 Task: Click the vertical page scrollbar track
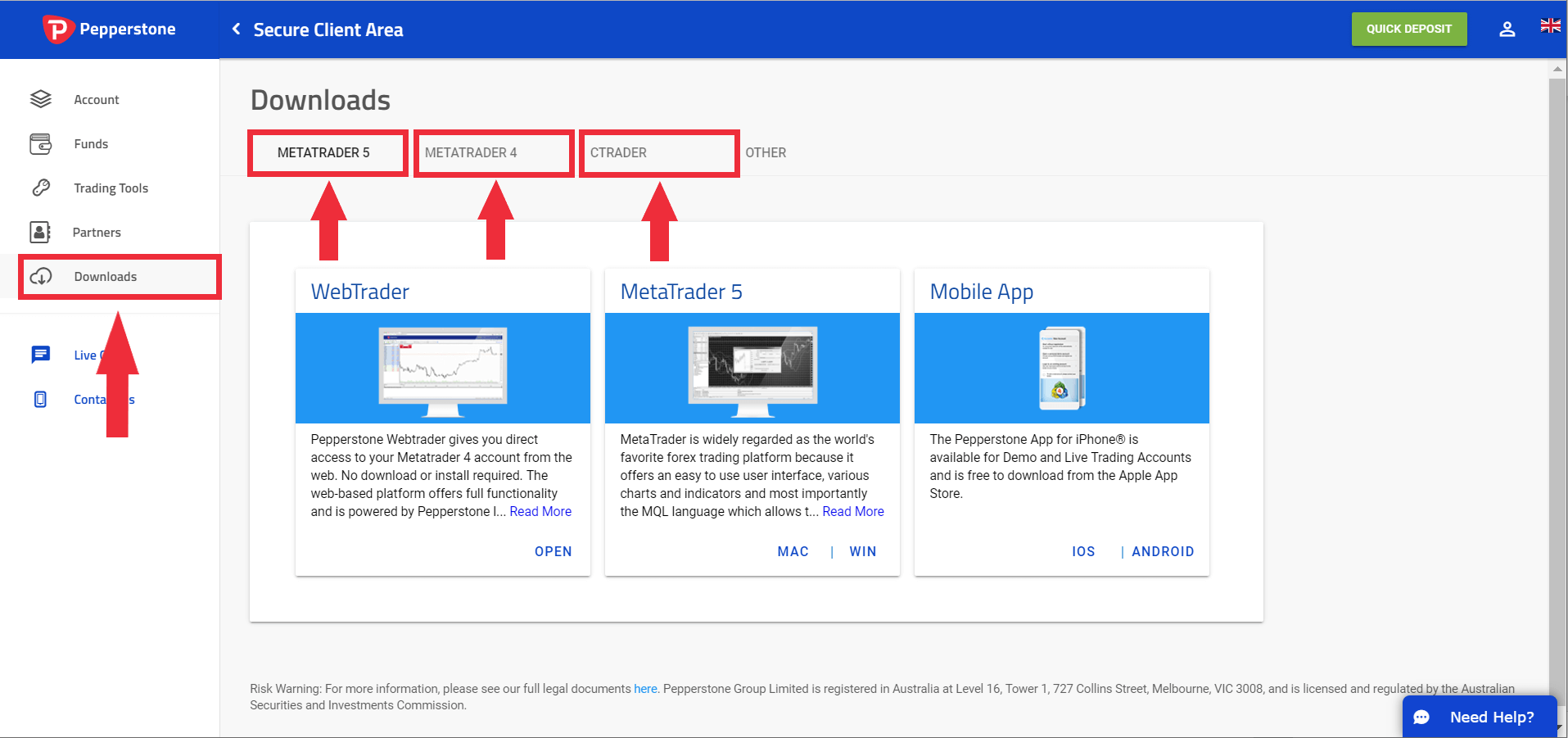[1557, 393]
